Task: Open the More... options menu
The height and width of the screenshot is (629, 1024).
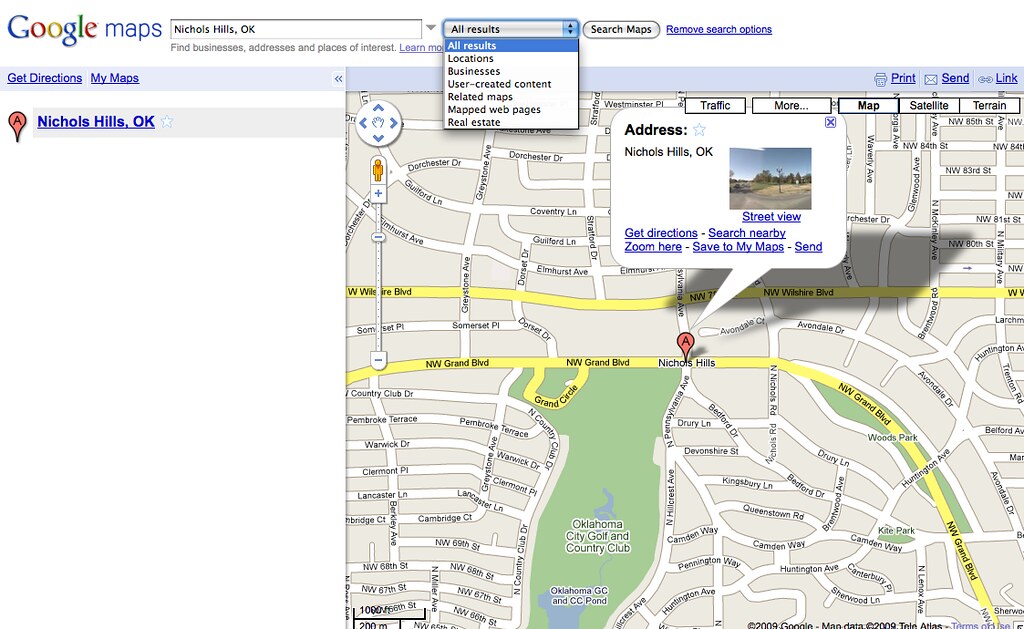Action: pyautogui.click(x=791, y=105)
